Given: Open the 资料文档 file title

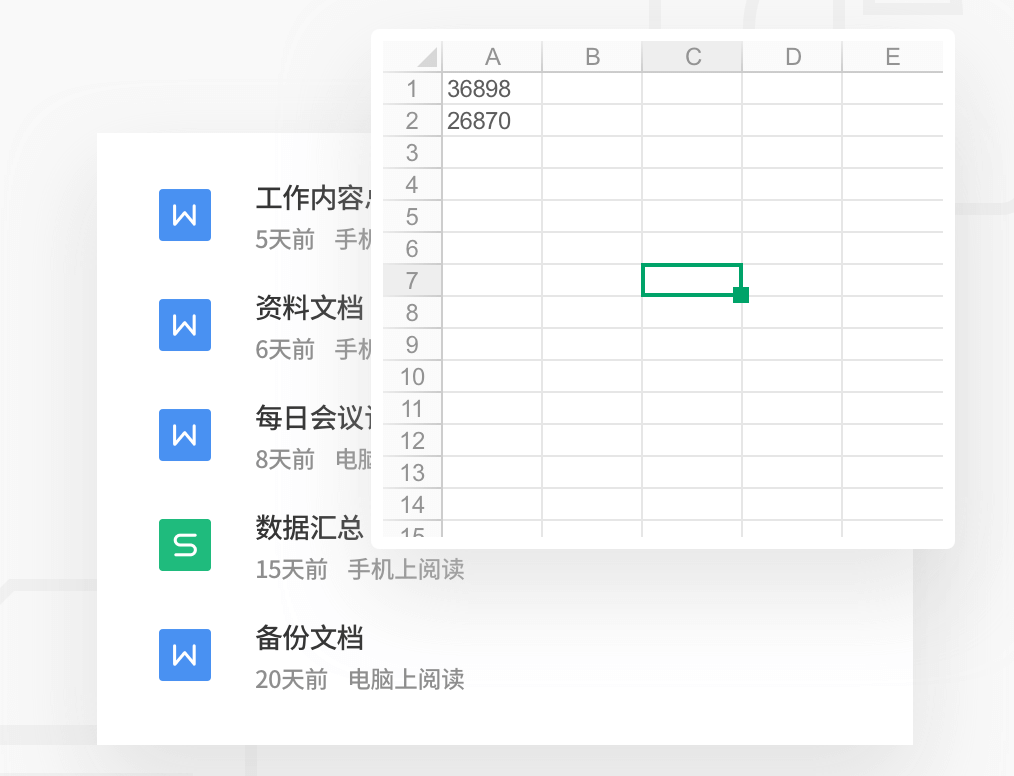Looking at the screenshot, I should click(309, 308).
